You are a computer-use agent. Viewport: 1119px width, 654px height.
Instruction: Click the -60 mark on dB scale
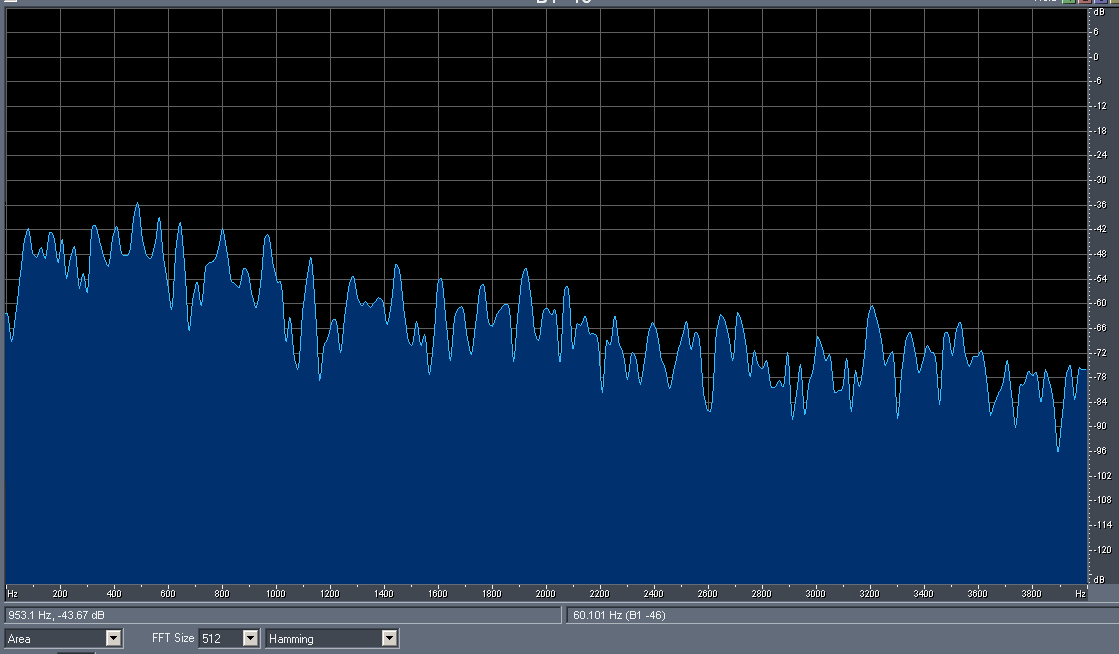(x=1100, y=303)
